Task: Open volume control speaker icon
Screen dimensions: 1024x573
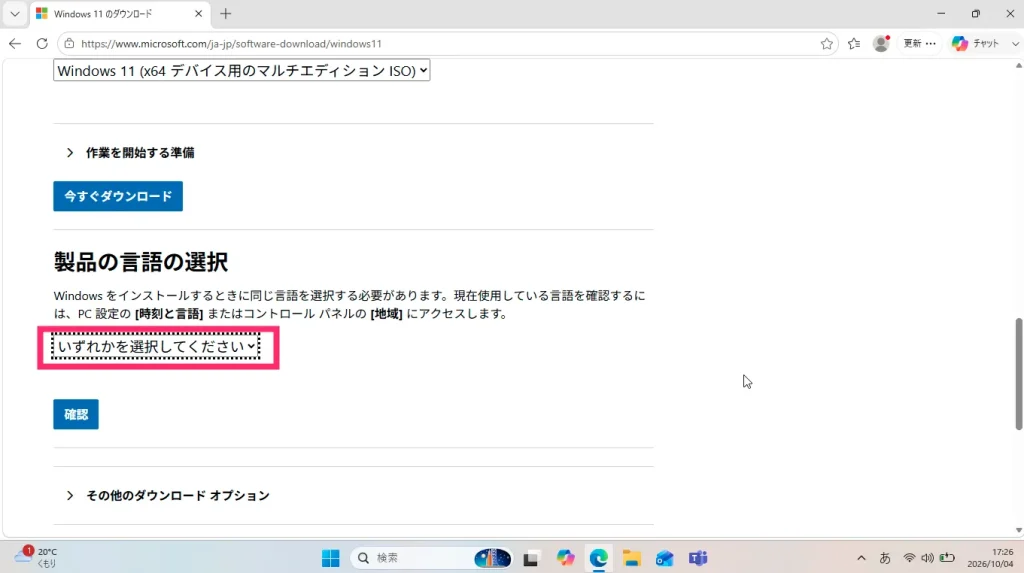Action: [927, 558]
